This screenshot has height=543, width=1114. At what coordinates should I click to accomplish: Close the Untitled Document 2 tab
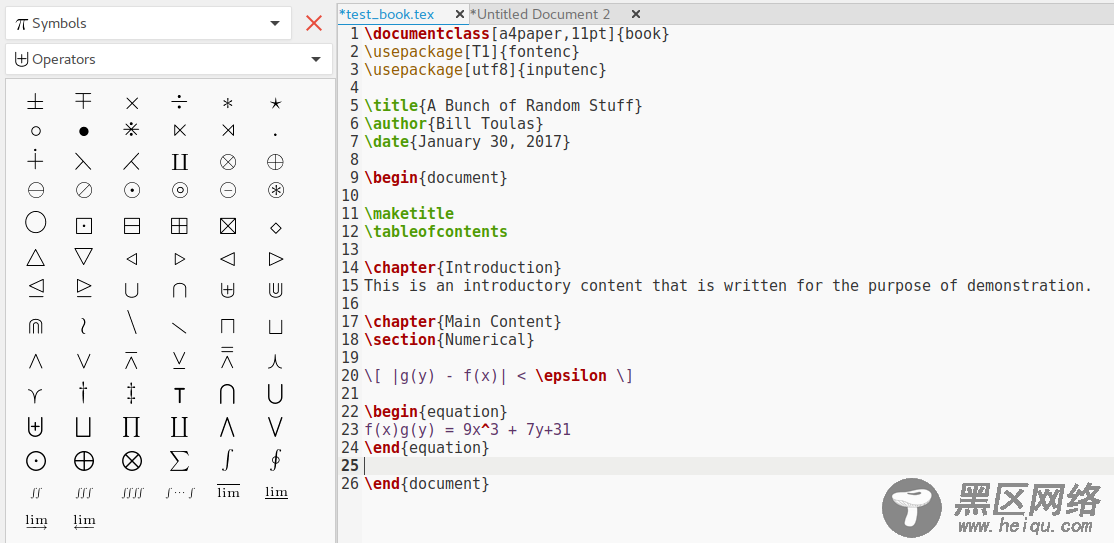[x=636, y=14]
